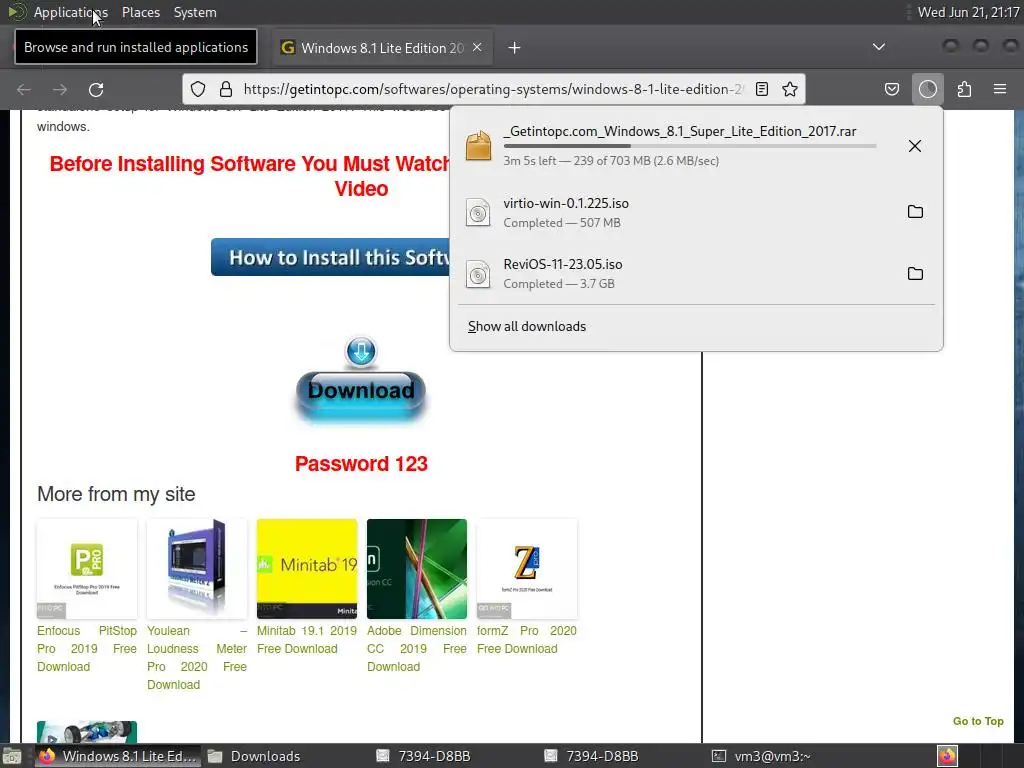Click the Minitab 19 thumbnail

(307, 569)
